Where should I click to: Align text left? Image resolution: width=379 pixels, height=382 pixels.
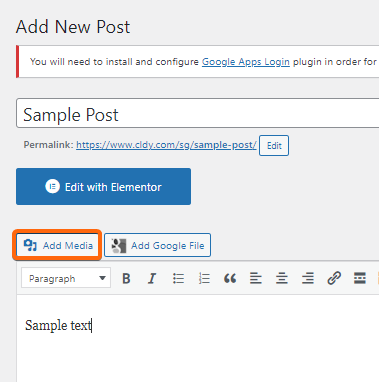coord(256,278)
